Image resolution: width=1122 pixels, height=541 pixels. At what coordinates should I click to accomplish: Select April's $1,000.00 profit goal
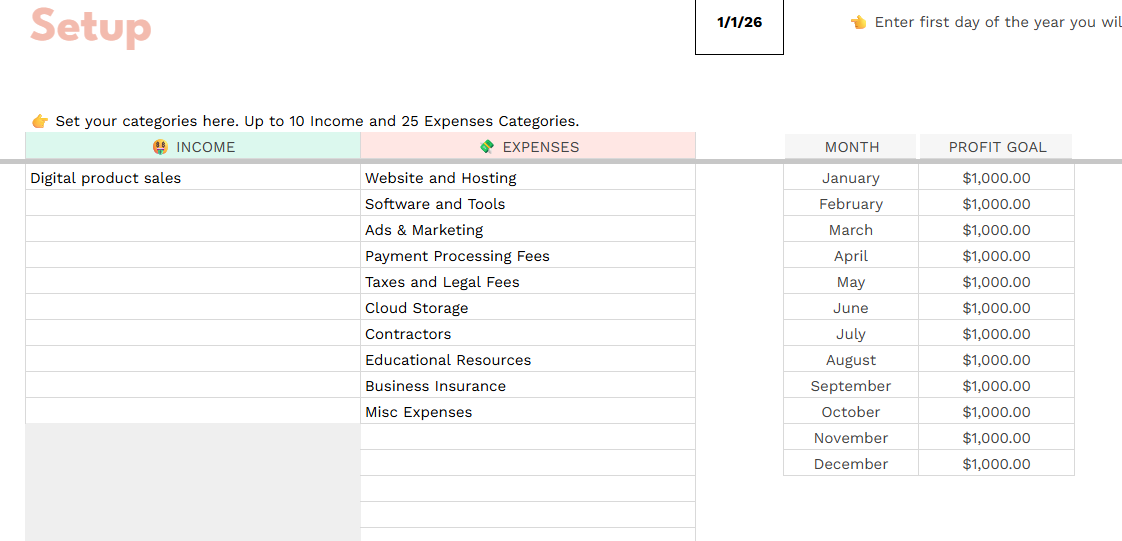click(x=996, y=255)
